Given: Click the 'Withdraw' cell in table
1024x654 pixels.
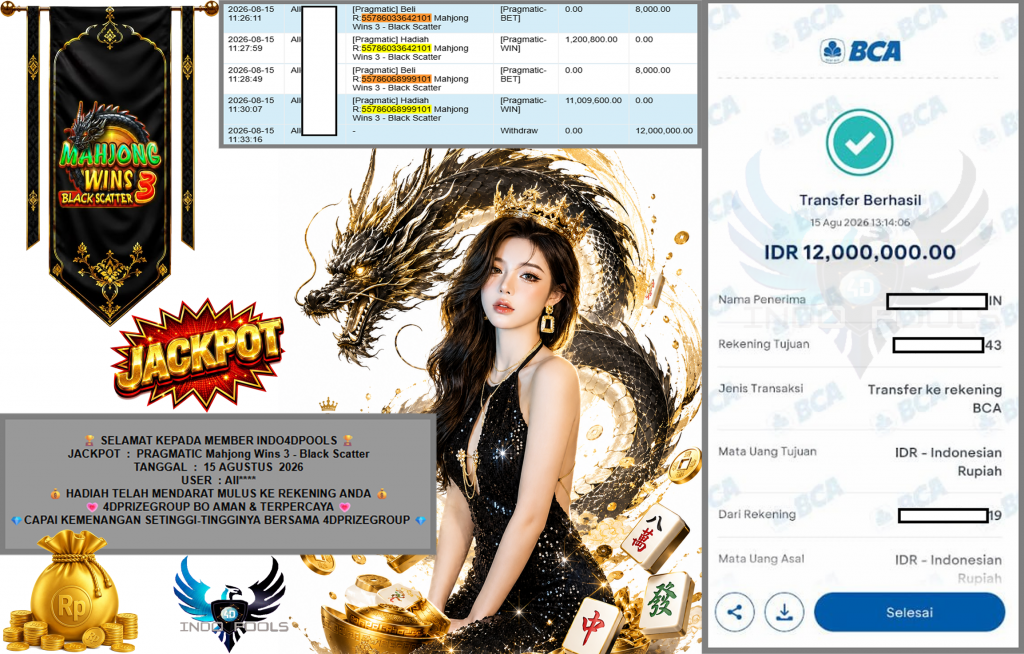Looking at the screenshot, I should point(519,131).
